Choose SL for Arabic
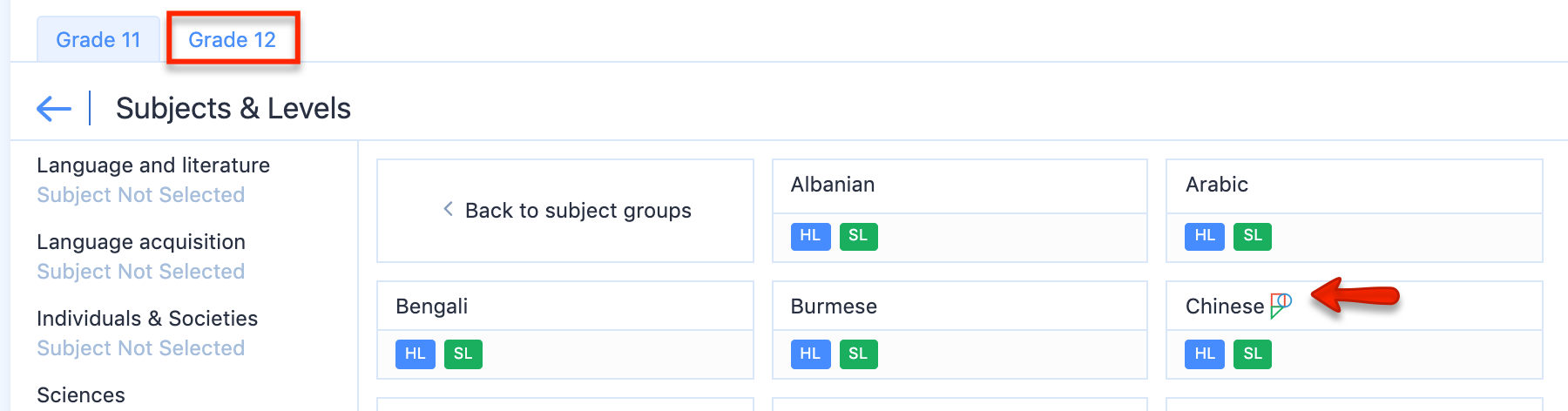Image resolution: width=1568 pixels, height=411 pixels. point(1253,236)
